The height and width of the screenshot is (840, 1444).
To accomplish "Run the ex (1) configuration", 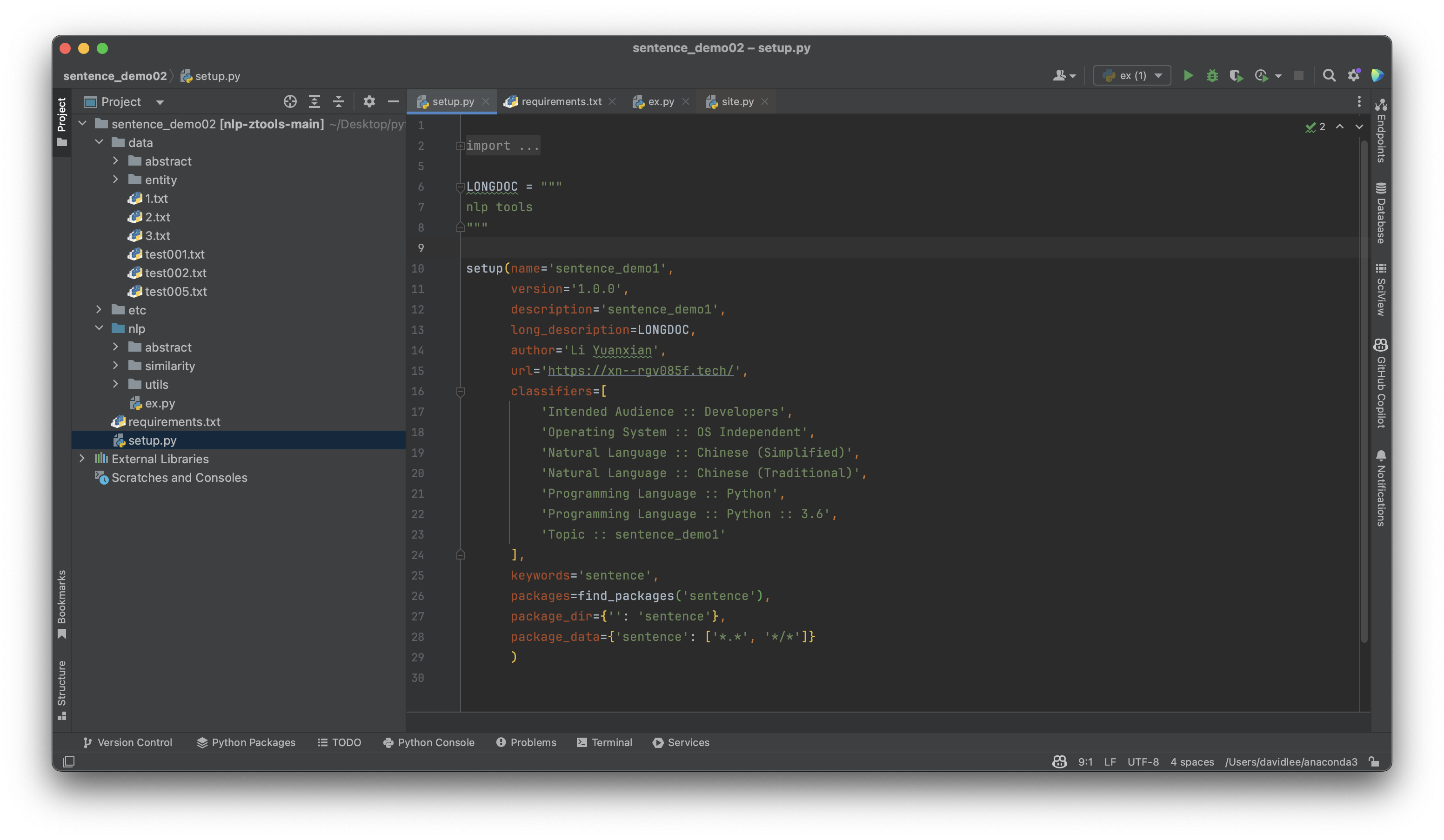I will (x=1189, y=76).
